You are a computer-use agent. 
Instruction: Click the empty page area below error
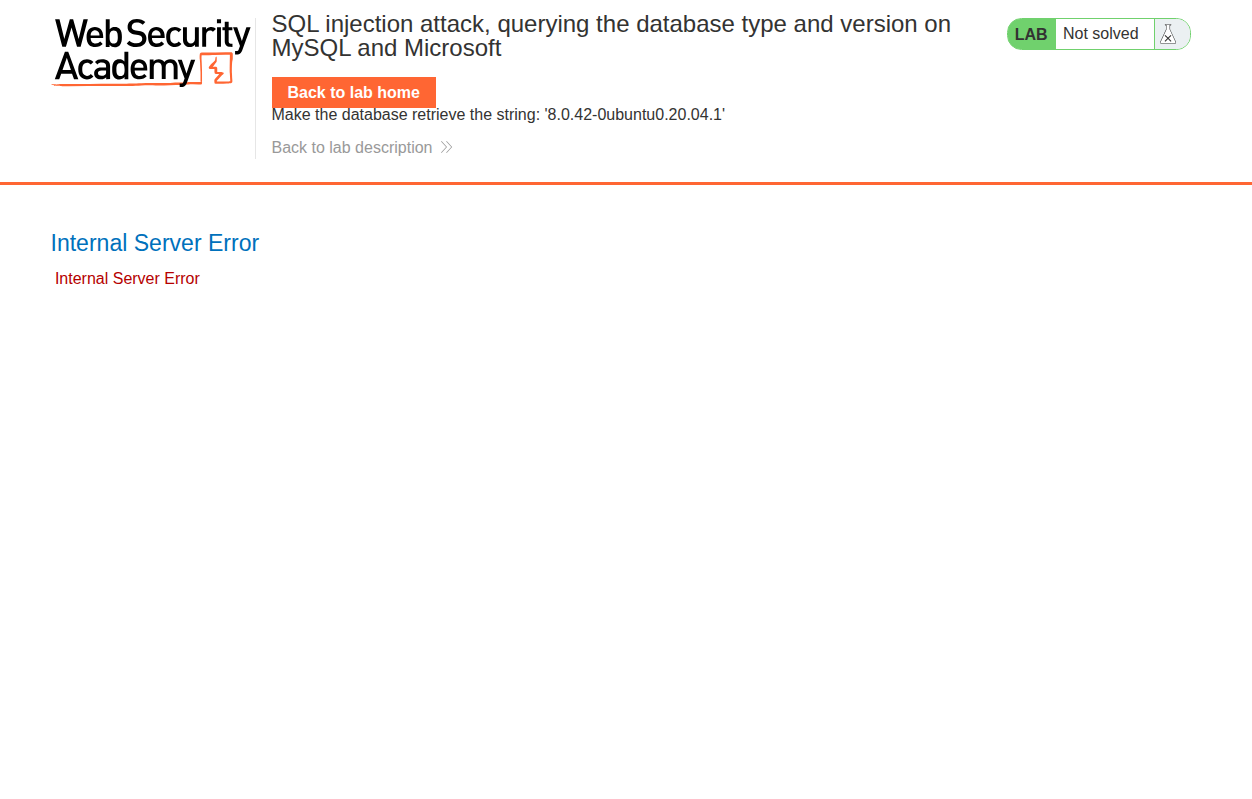point(626,540)
